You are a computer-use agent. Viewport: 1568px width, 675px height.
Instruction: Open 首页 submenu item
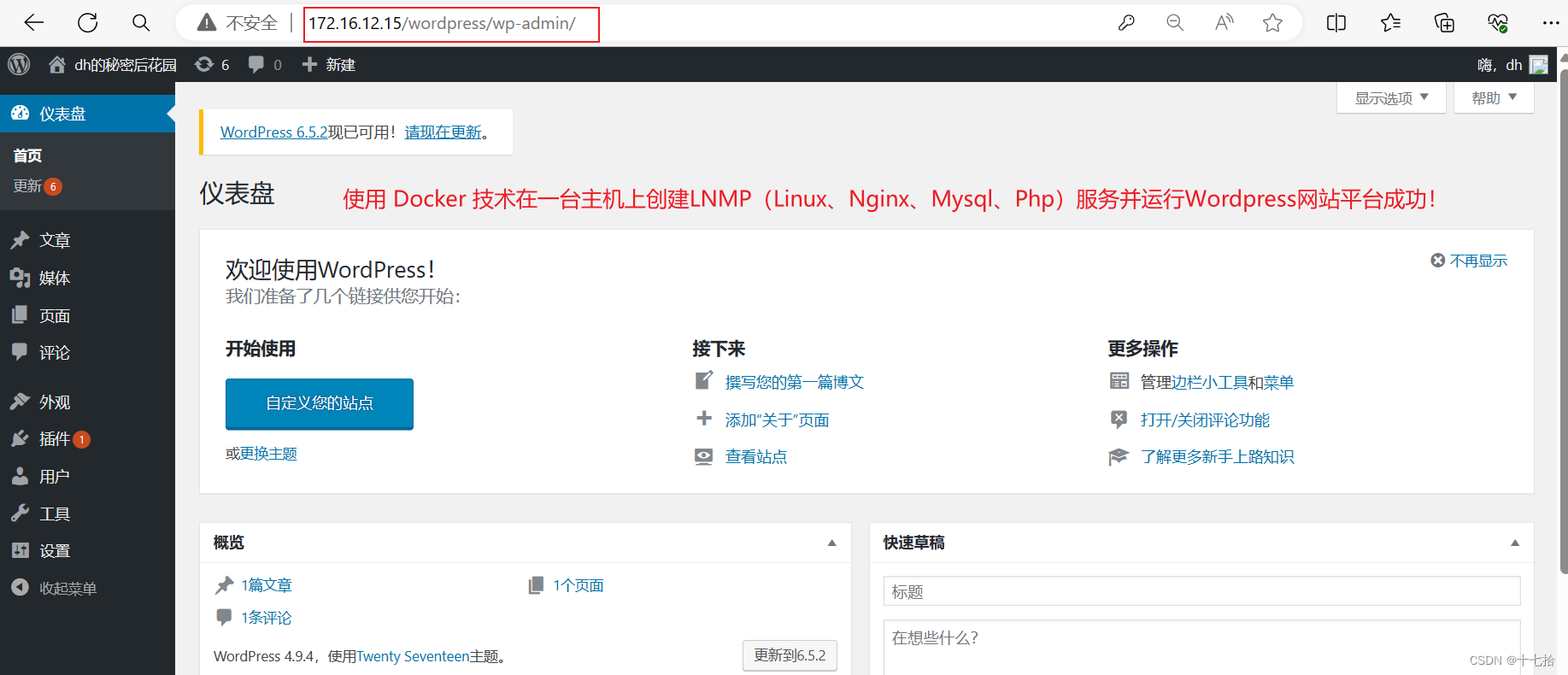(x=27, y=155)
